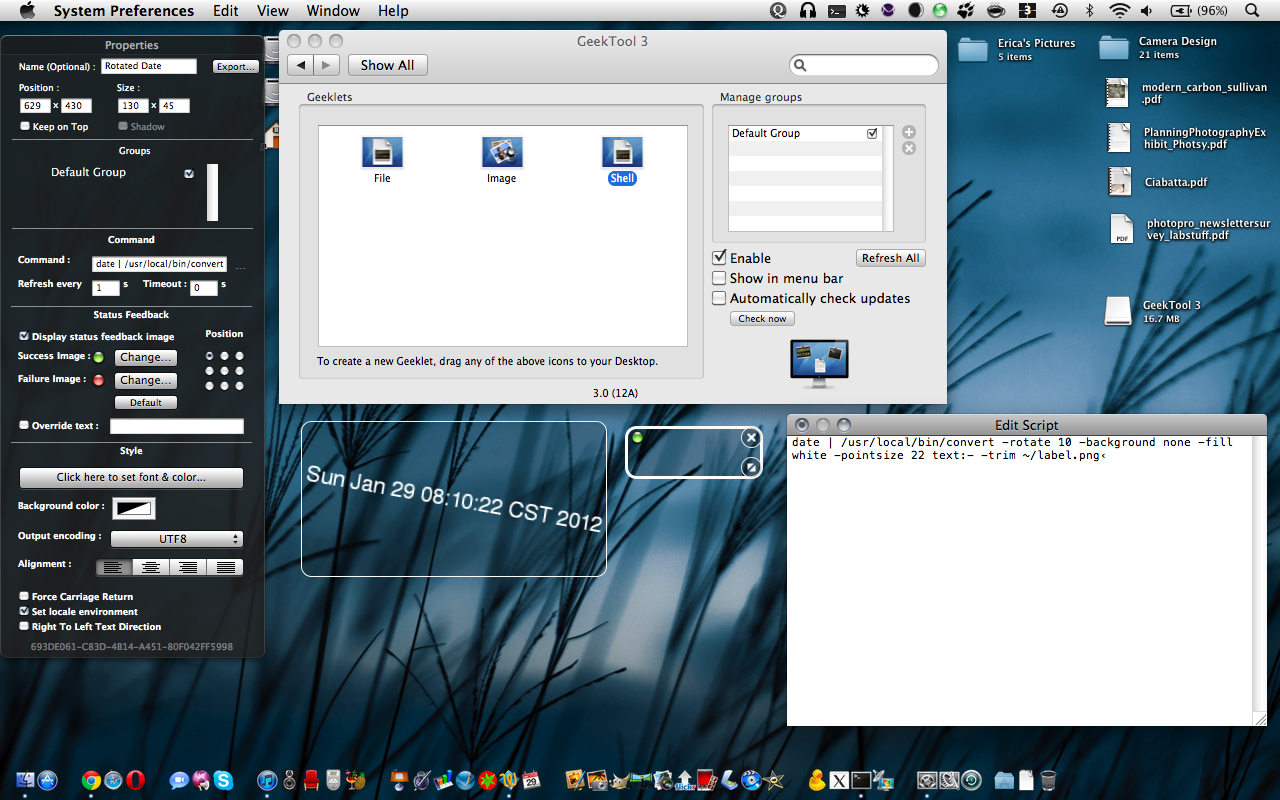Open Skype from the Dock
1280x800 pixels.
[223, 781]
